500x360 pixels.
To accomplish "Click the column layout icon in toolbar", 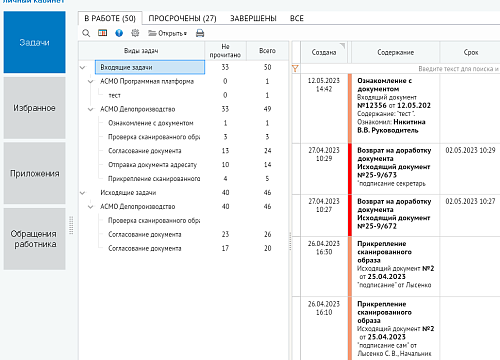I will pos(103,33).
